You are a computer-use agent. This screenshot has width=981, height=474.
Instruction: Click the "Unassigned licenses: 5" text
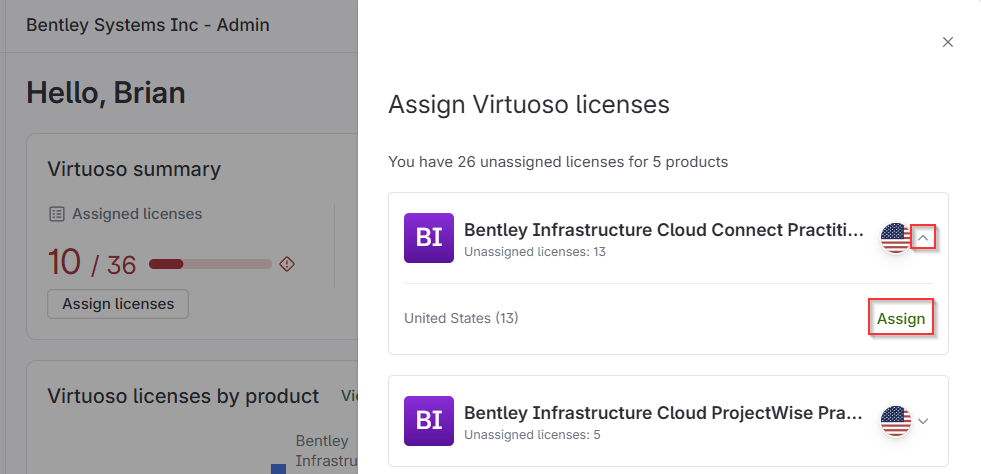click(x=532, y=435)
